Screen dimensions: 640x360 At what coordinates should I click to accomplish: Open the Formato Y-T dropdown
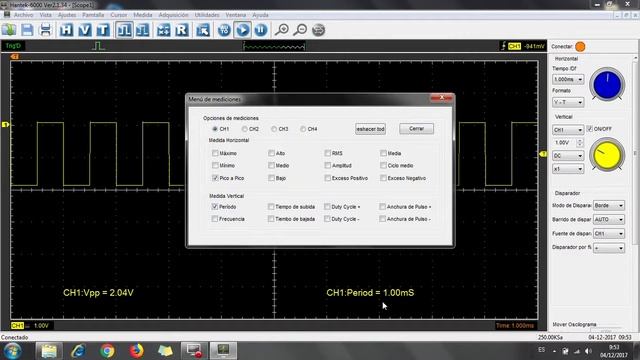[x=568, y=102]
